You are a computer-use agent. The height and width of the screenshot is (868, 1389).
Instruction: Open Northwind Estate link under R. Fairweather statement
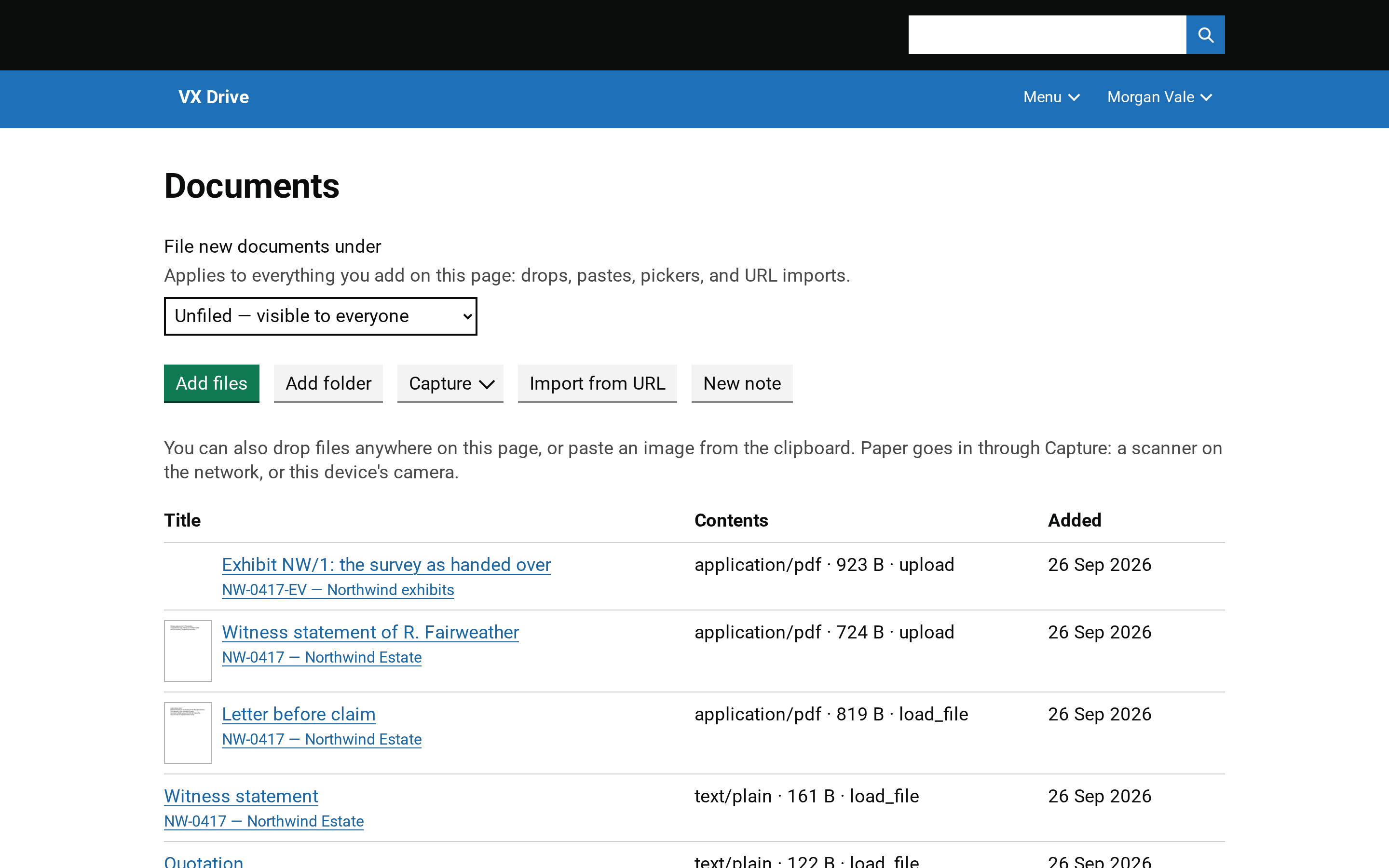(321, 657)
